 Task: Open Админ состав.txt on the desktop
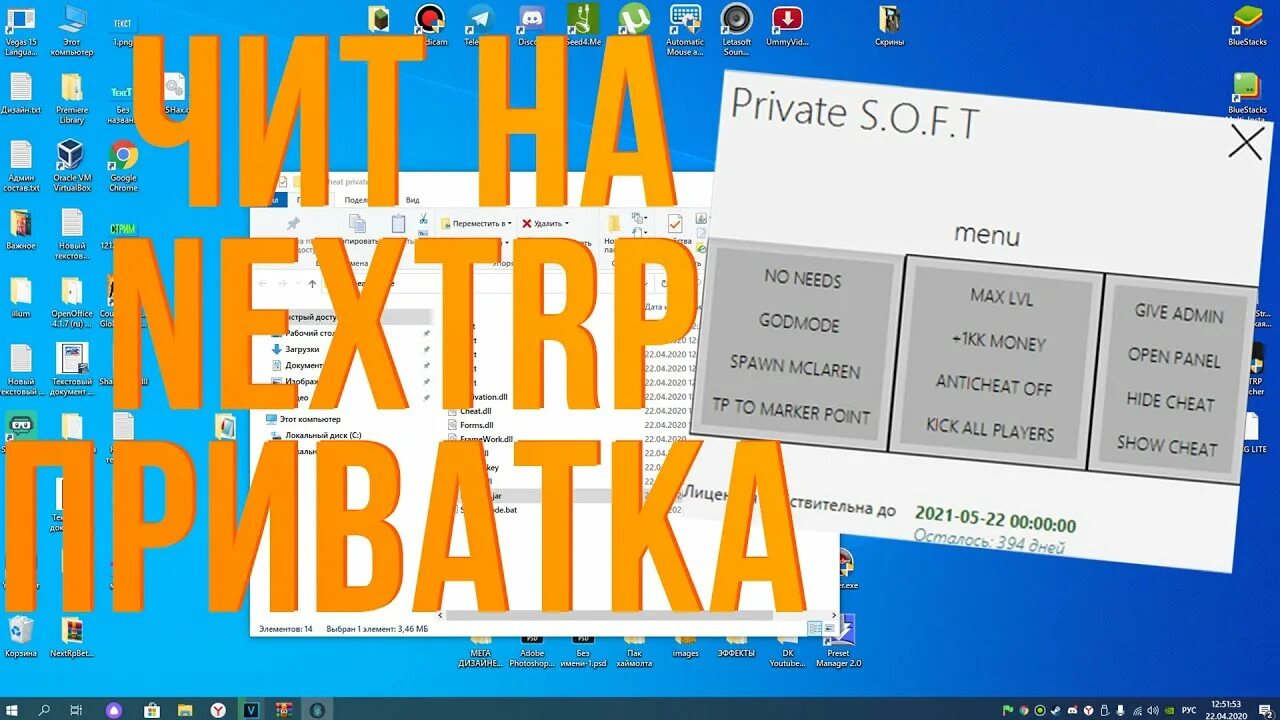(x=21, y=166)
